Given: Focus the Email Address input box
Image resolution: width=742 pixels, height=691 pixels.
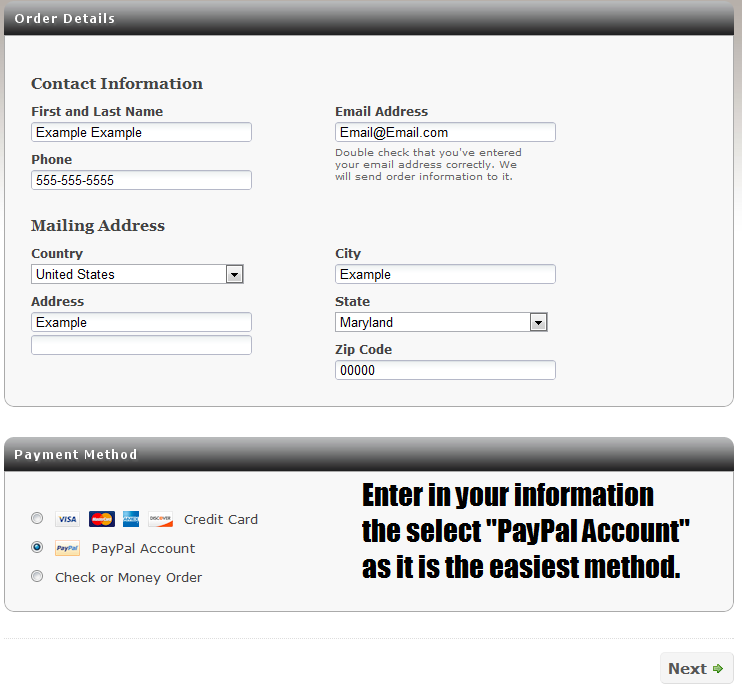Looking at the screenshot, I should 445,132.
